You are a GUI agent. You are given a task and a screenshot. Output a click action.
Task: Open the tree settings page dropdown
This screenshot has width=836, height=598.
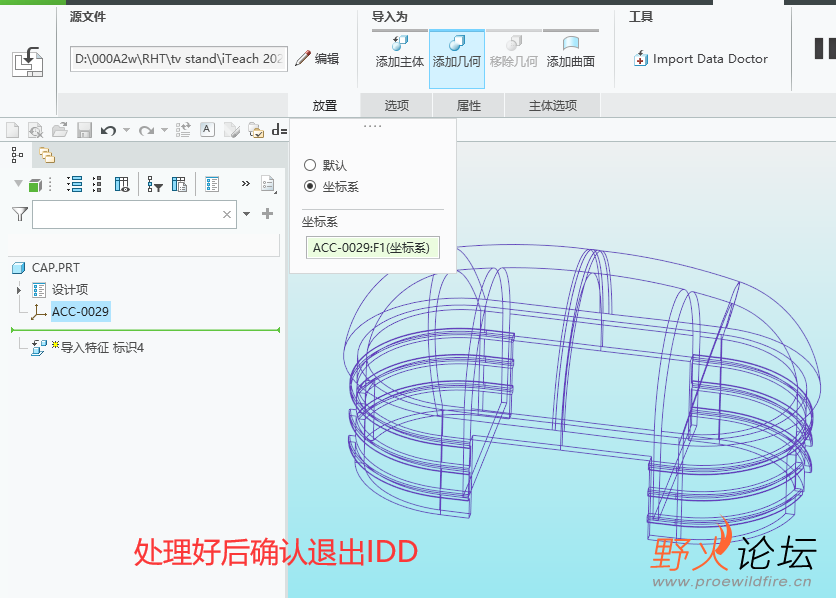(268, 184)
